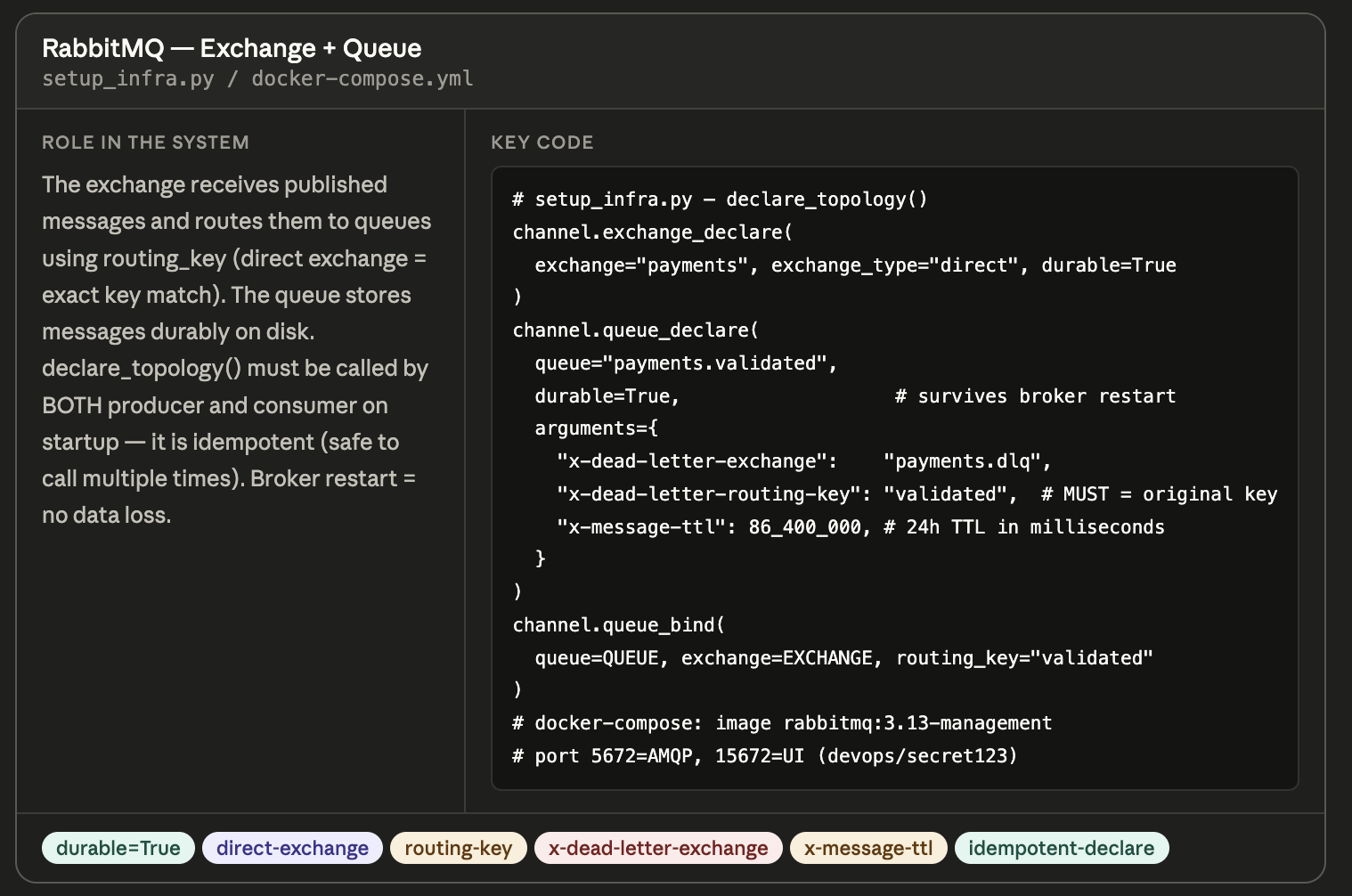Click the "# docker-compose: image rabbitmq:3.13-management" line
This screenshot has width=1352, height=896.
[782, 722]
